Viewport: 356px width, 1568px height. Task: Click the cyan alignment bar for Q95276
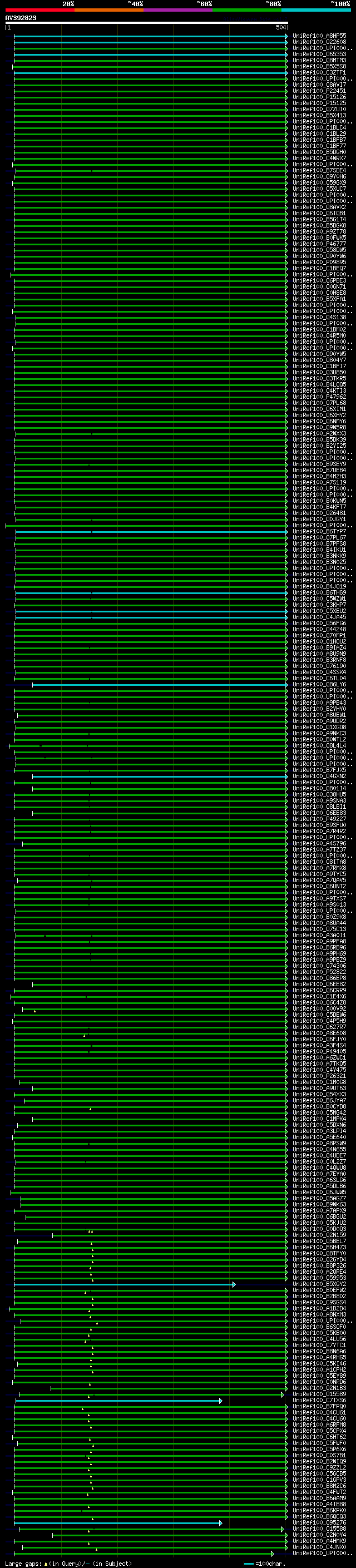(118, 1523)
